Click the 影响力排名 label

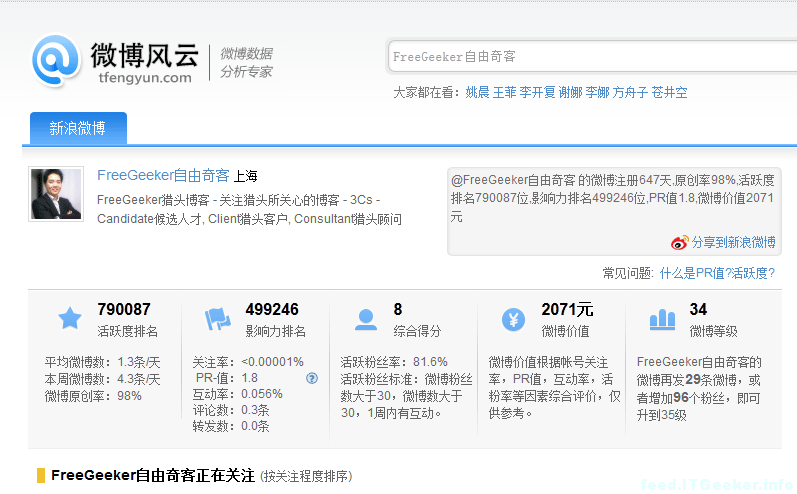pos(275,331)
